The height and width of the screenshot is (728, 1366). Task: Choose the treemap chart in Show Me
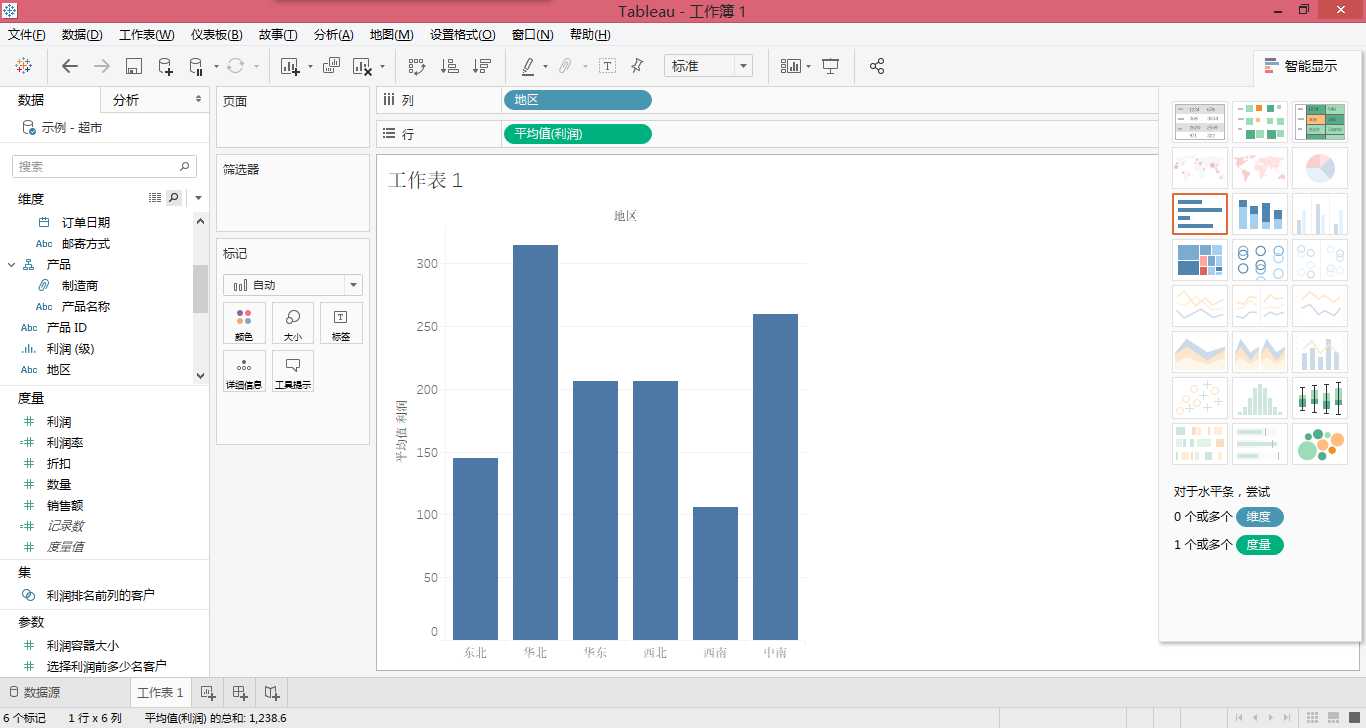tap(1200, 260)
